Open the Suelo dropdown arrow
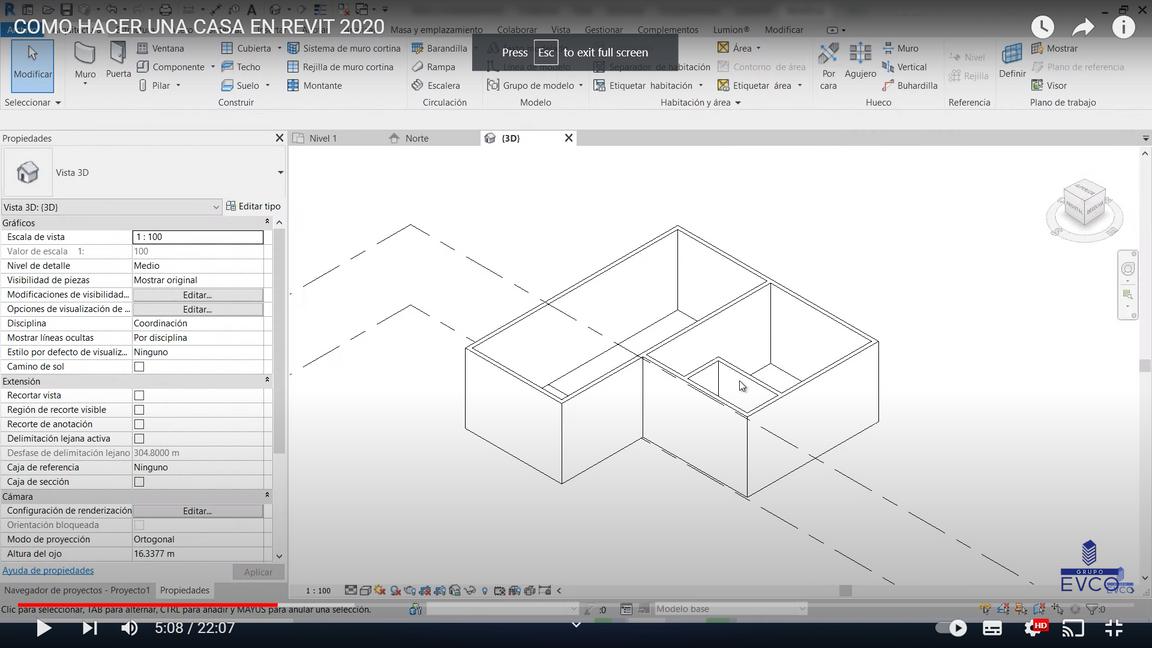The image size is (1152, 648). [x=267, y=85]
